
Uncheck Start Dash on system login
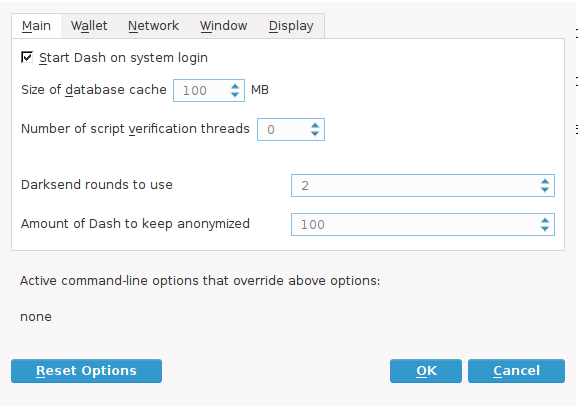[x=27, y=57]
